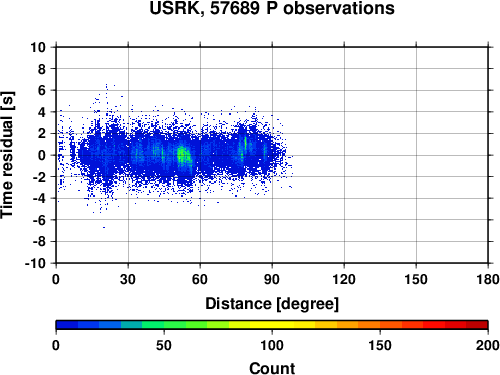The height and width of the screenshot is (375, 500).
Task: Click the x-axis tick label 180
Action: (x=488, y=279)
